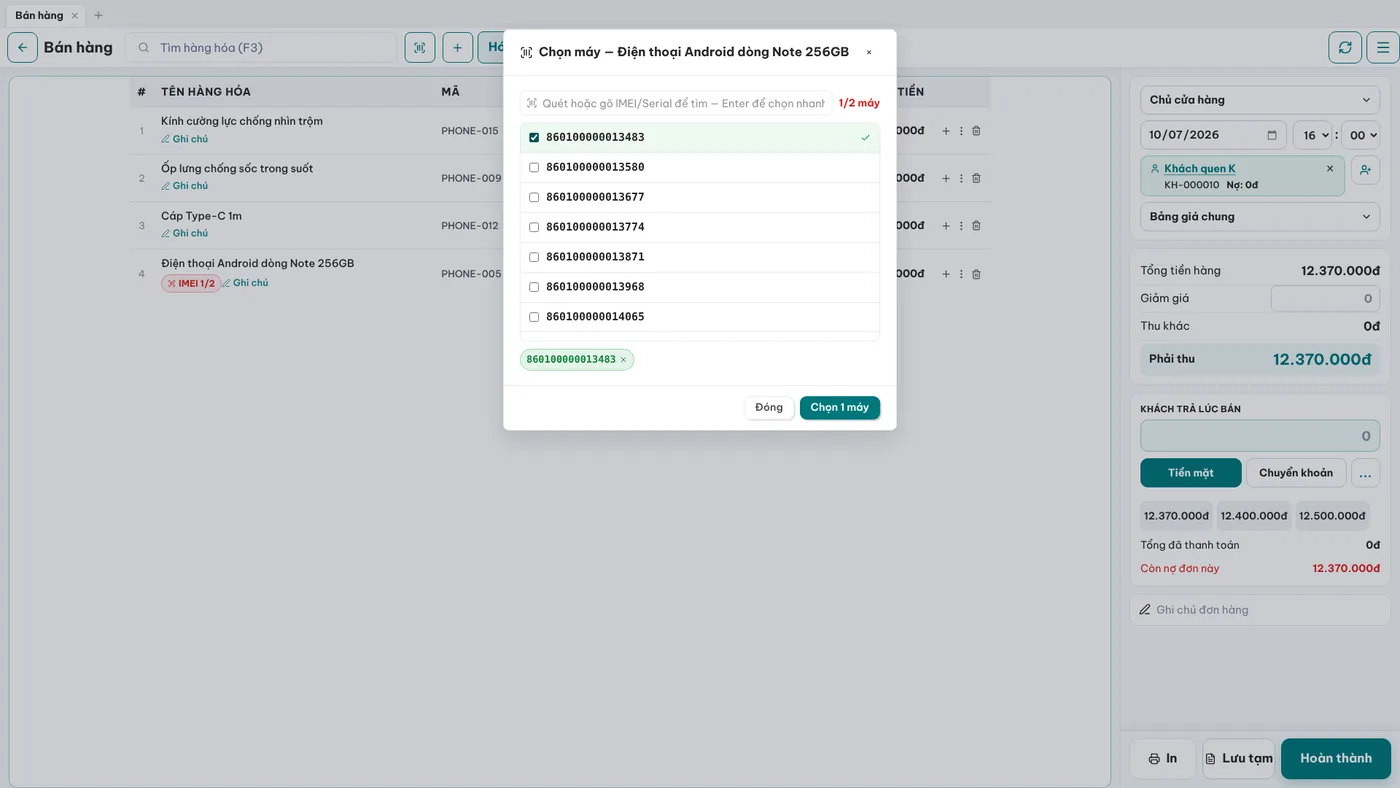
Task: Delete the Ốp lưng chống sốc trong suốt row
Action: click(x=976, y=178)
